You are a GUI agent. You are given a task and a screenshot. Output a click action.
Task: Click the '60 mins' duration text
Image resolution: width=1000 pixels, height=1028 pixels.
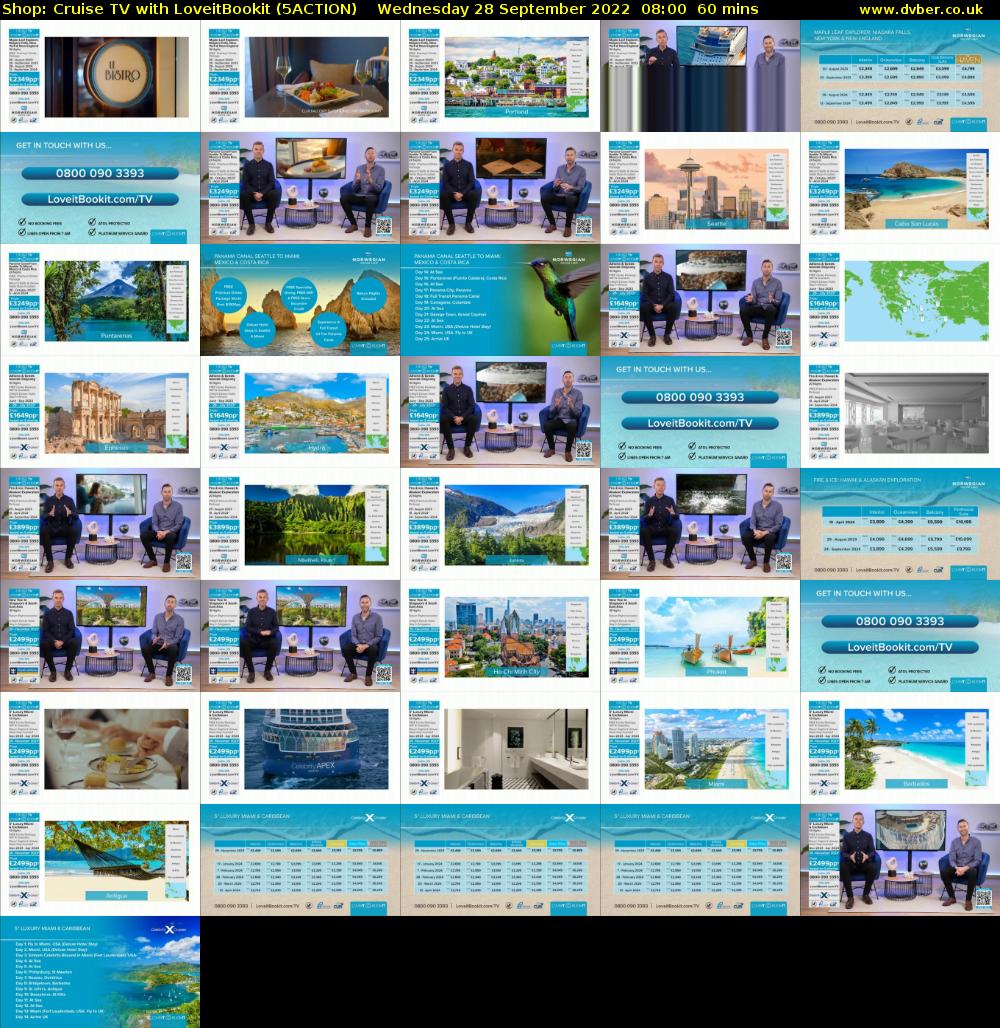pyautogui.click(x=728, y=9)
